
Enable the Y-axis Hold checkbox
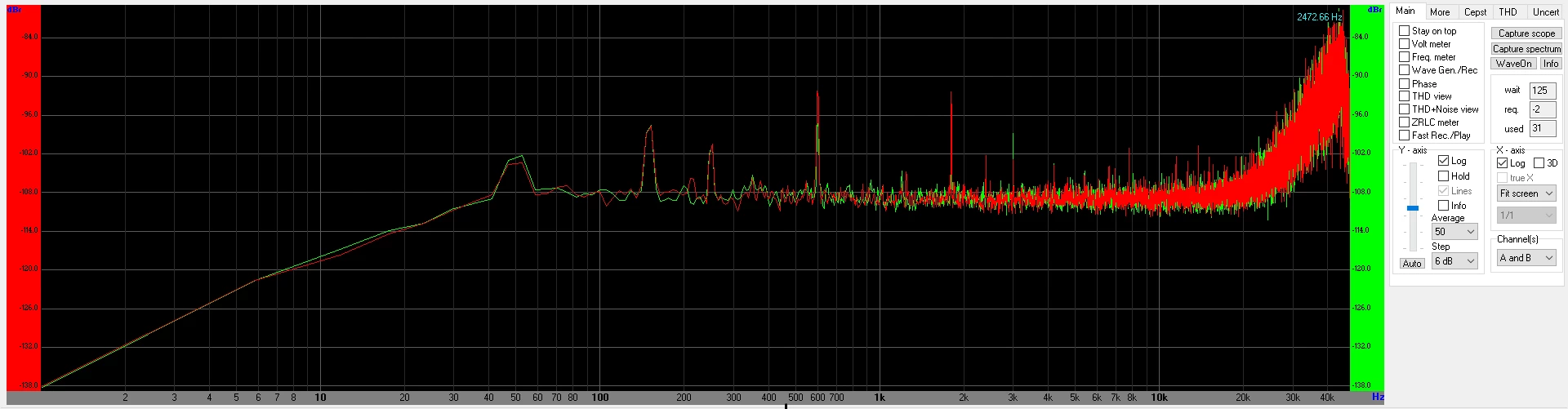pyautogui.click(x=1444, y=176)
